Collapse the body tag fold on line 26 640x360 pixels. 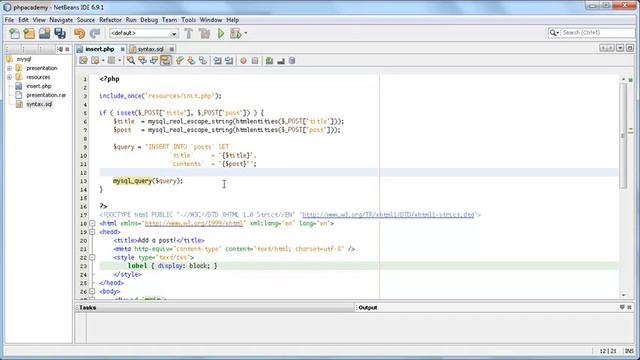(x=92, y=291)
